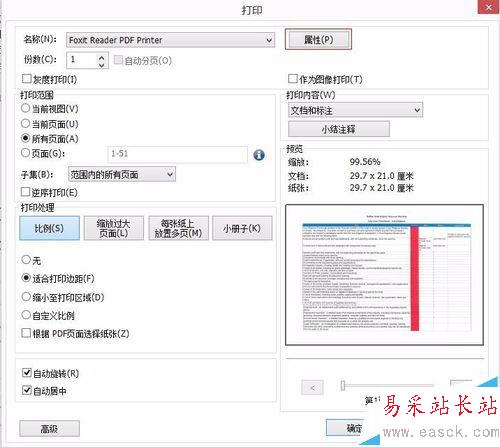The width and height of the screenshot is (500, 447).
Task: Increase the copies count with up arrow
Action: 102,57
